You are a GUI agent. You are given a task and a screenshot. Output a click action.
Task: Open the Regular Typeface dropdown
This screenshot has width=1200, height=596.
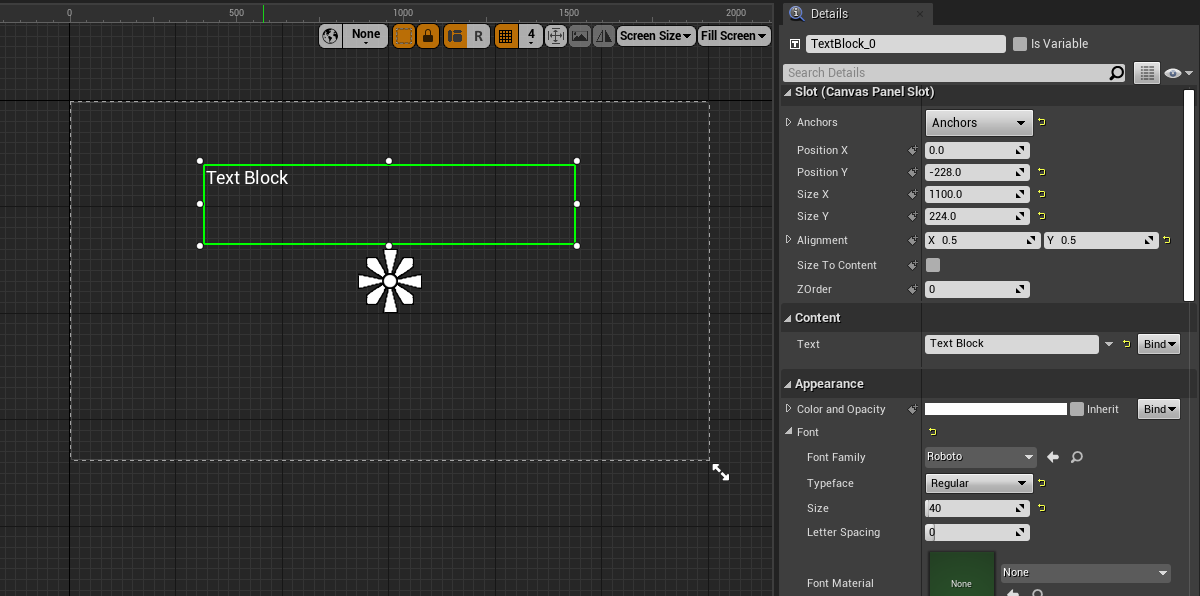click(978, 483)
